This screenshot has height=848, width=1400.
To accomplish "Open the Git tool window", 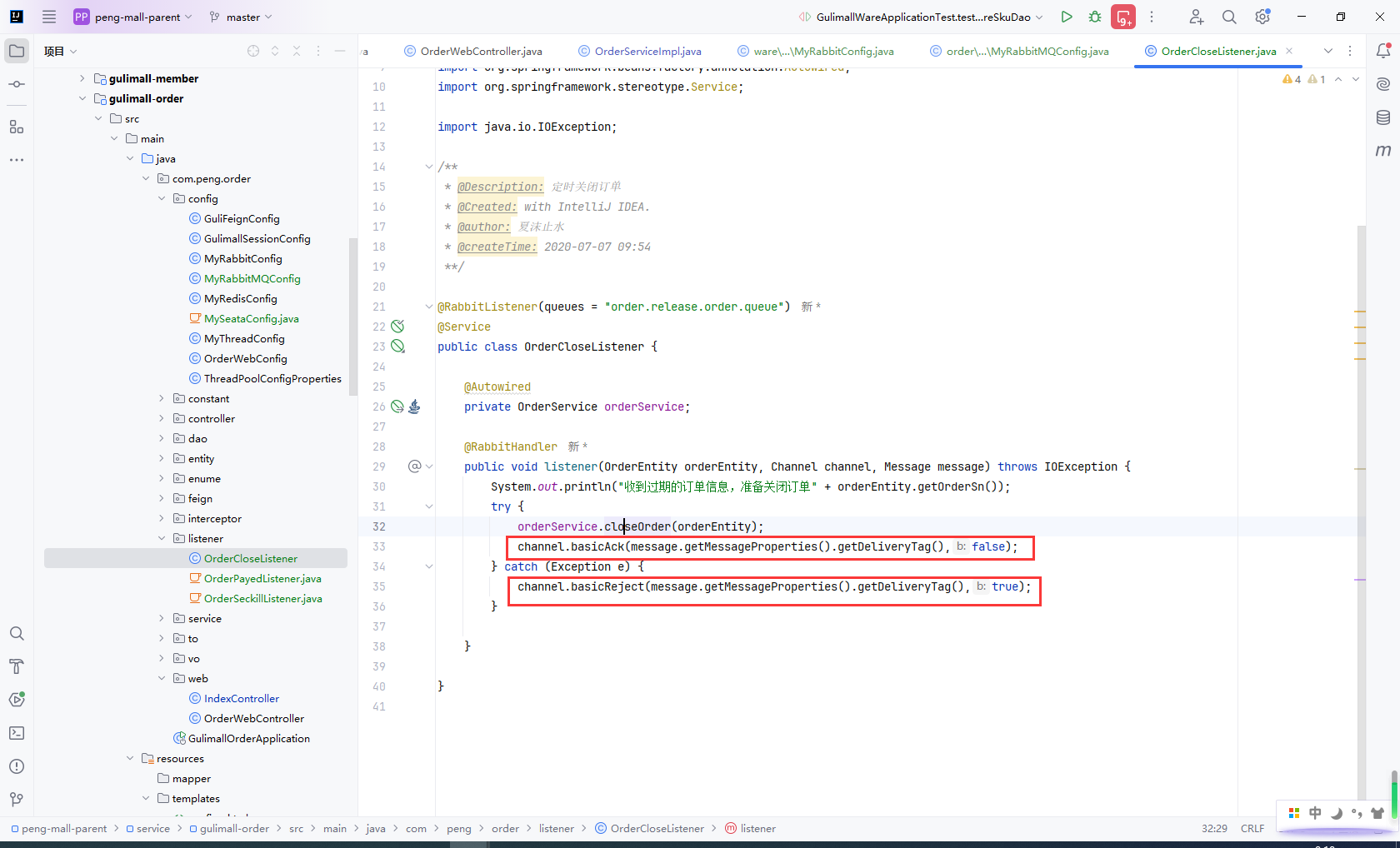I will click(17, 800).
